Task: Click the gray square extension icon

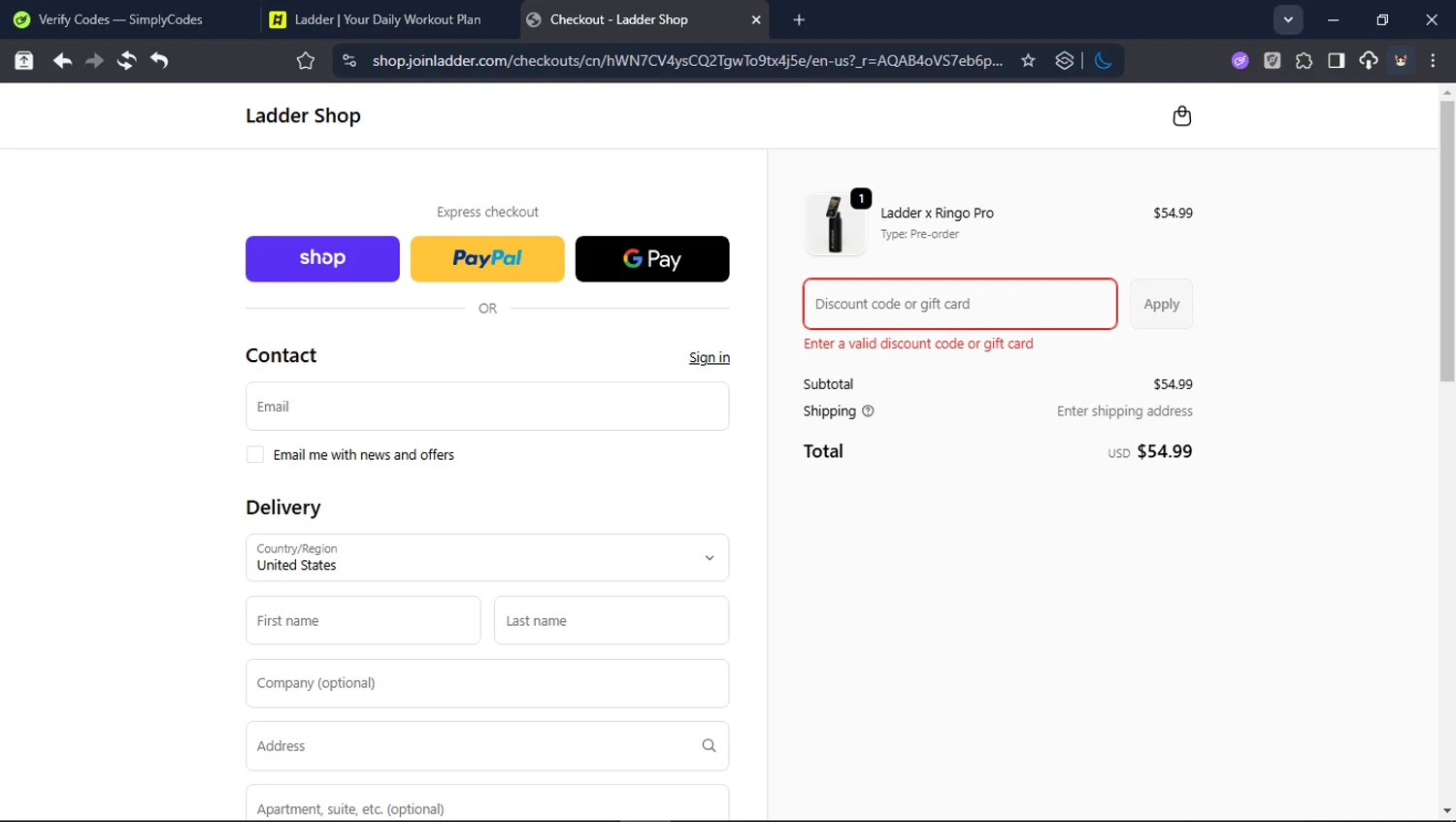Action: click(1272, 61)
